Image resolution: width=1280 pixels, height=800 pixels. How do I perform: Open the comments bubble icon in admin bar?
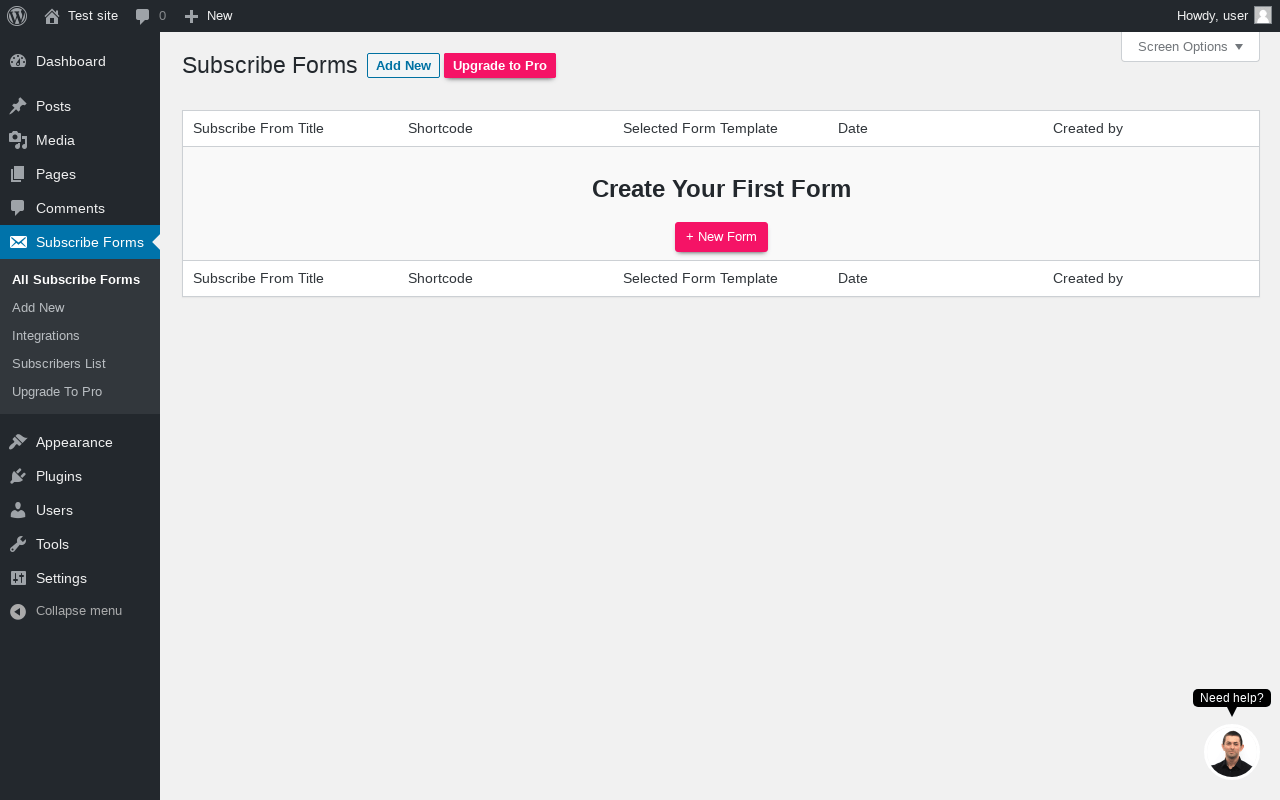point(143,16)
